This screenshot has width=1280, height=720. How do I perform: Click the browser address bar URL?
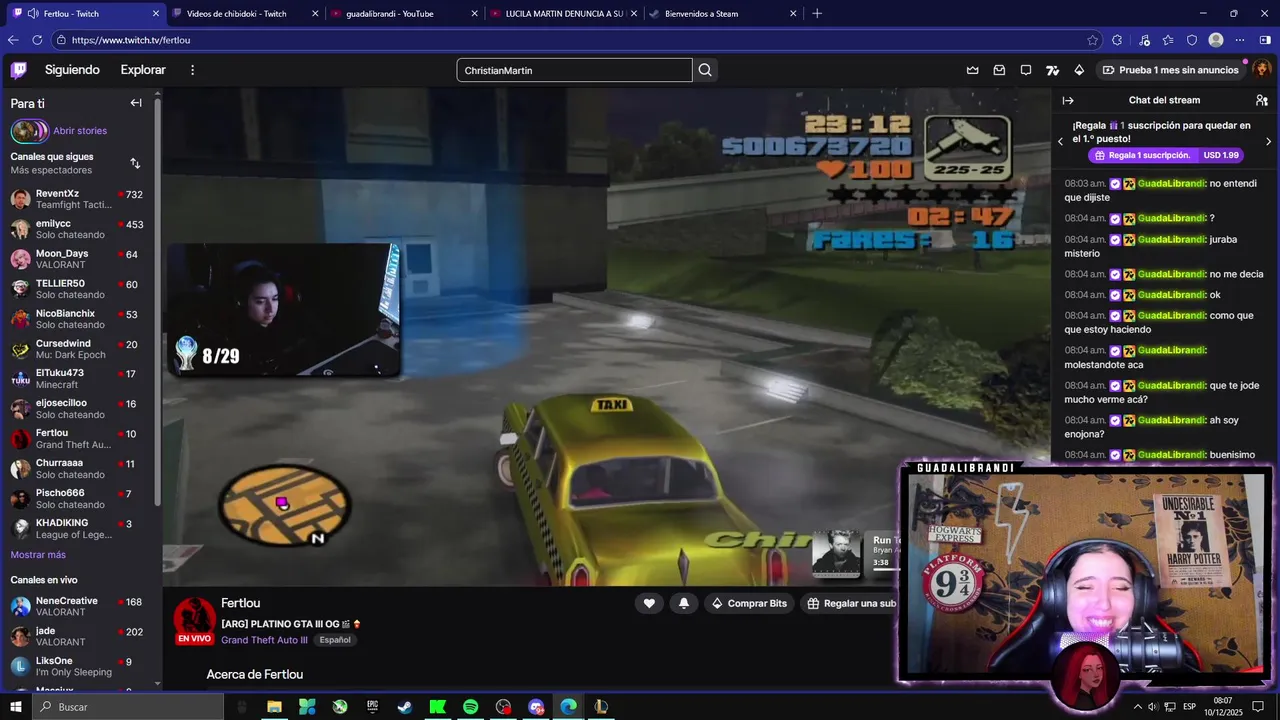click(131, 40)
